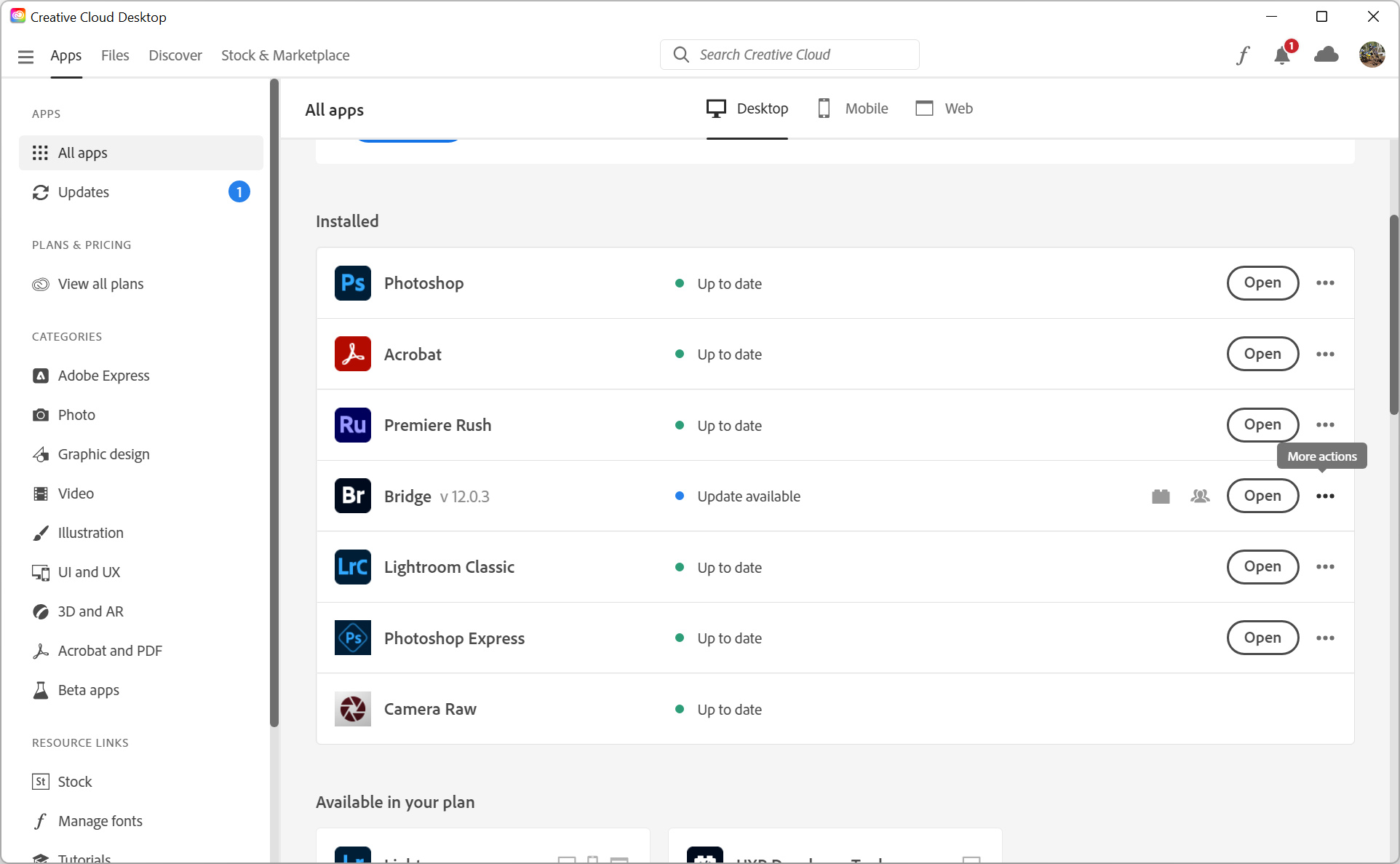
Task: Click Bridge shared users icon
Action: coord(1199,496)
